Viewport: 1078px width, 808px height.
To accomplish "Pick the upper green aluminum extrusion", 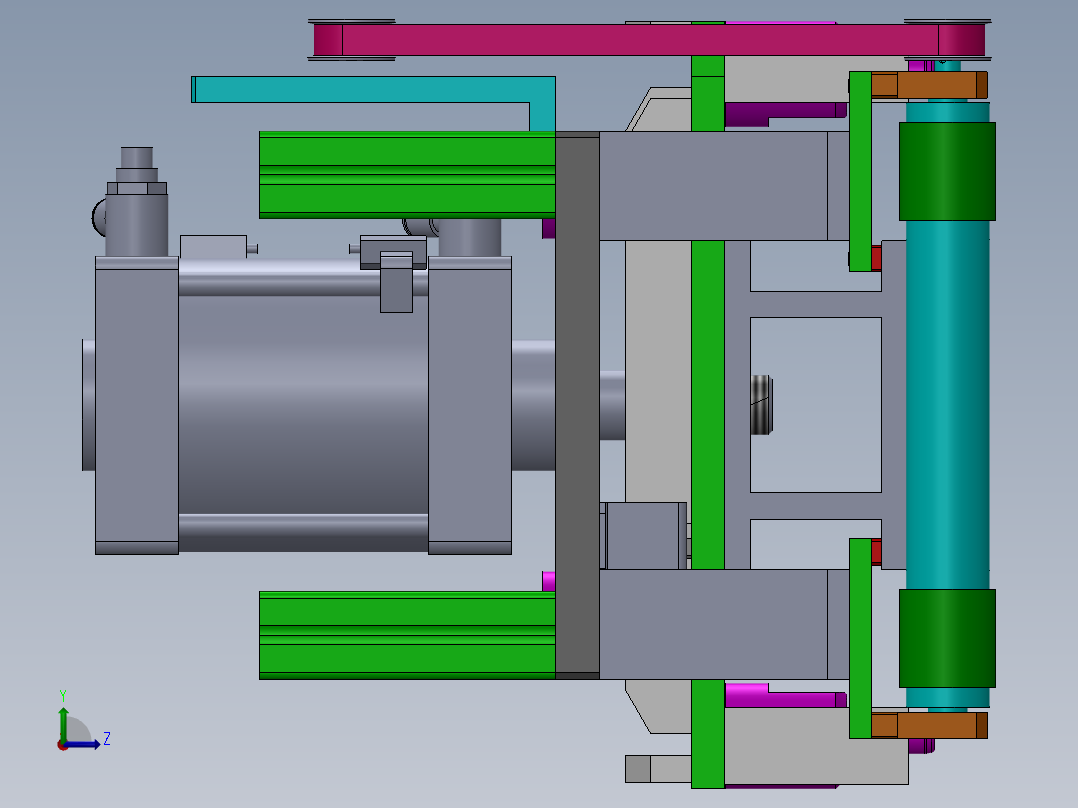I will (407, 175).
